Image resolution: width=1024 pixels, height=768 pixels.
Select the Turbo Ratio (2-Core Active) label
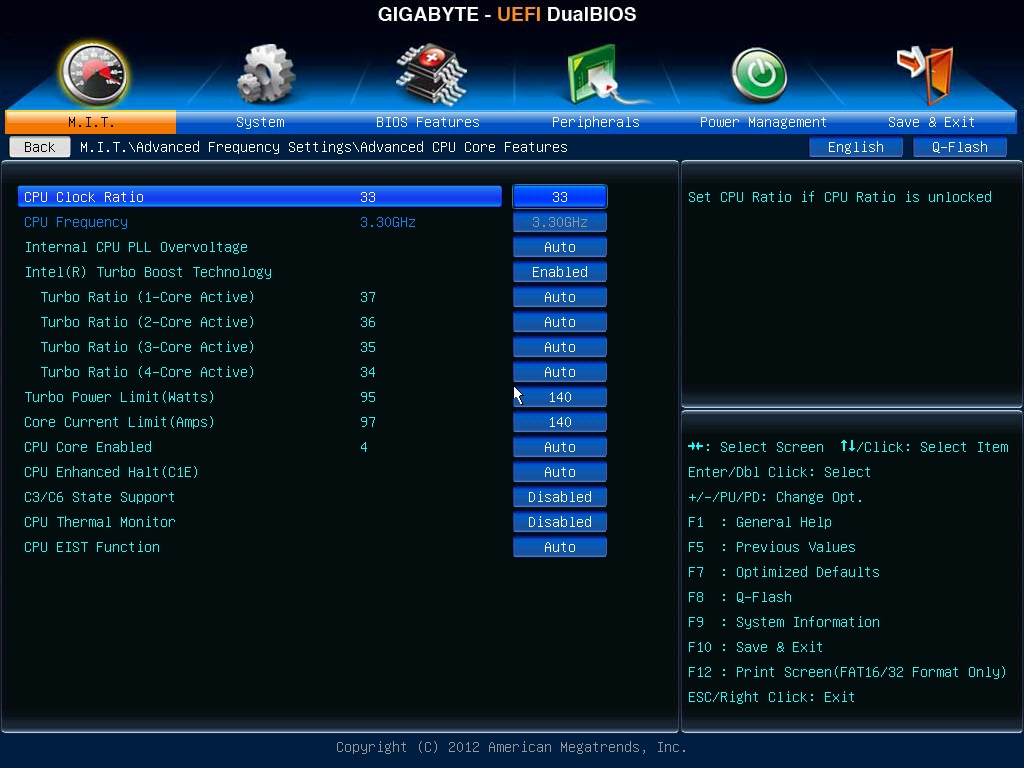click(148, 322)
